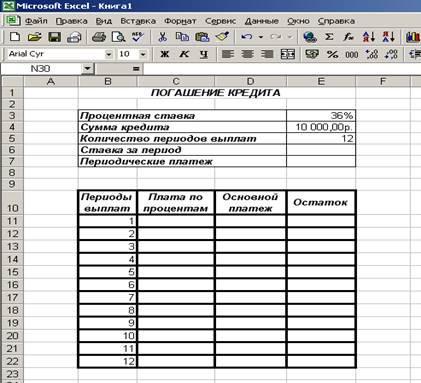Insert a hyperlink with the globe icon
Image resolution: width=421 pixels, height=383 pixels.
pos(310,37)
